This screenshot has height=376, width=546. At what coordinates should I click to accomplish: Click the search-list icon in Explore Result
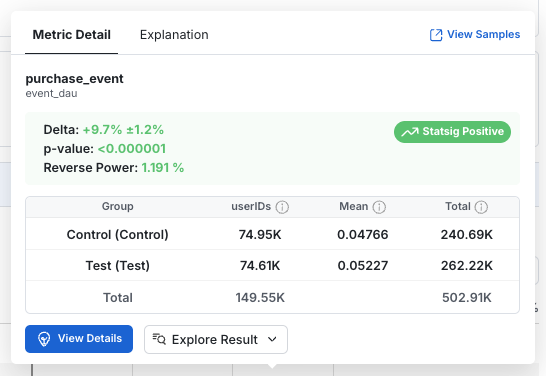click(159, 339)
